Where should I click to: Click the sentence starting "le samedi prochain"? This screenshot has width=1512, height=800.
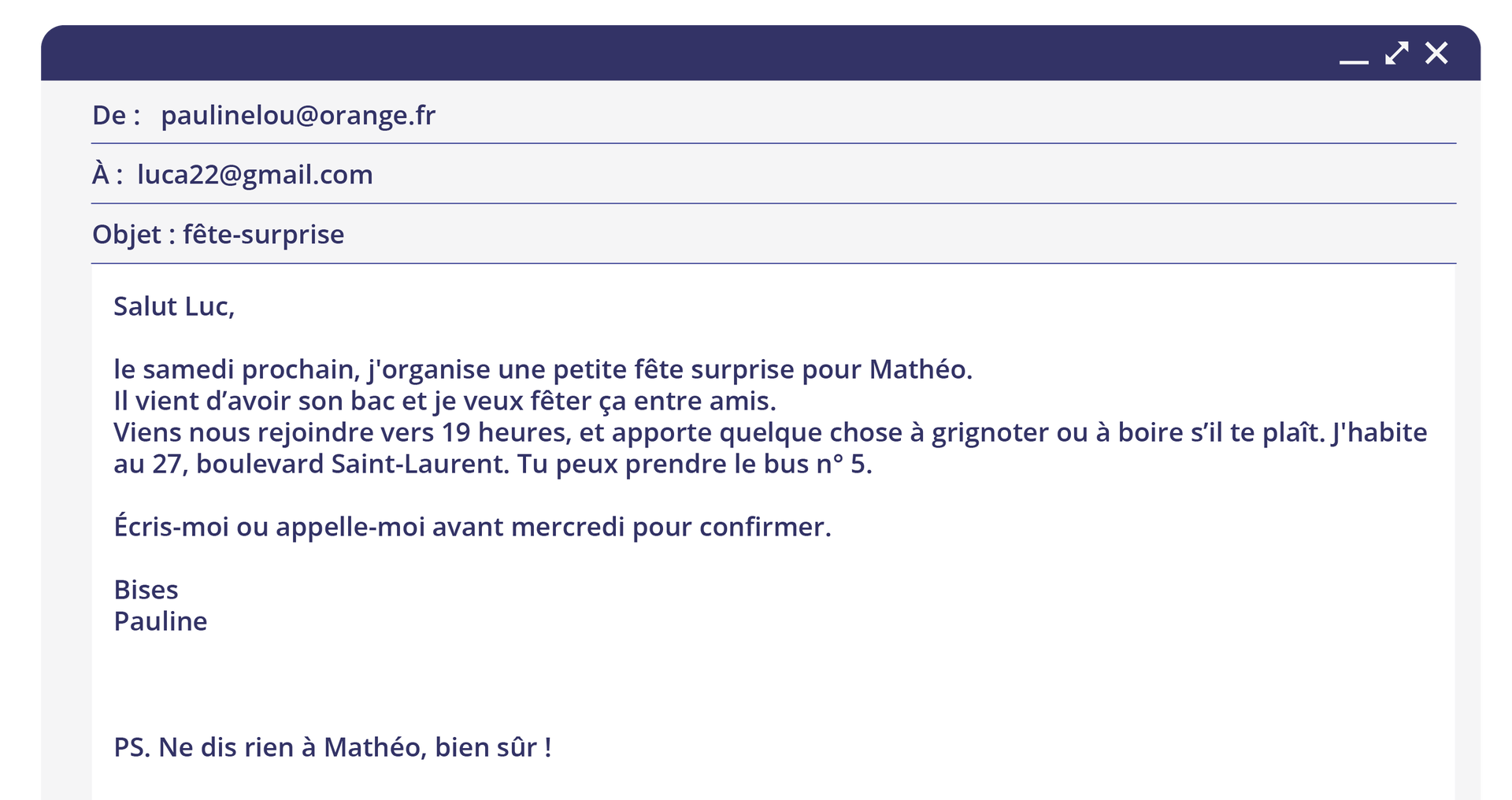pos(543,369)
